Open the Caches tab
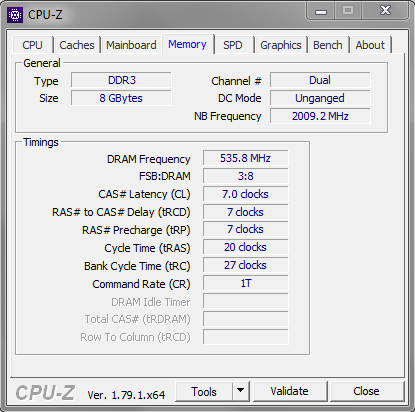415x412 pixels. [77, 45]
